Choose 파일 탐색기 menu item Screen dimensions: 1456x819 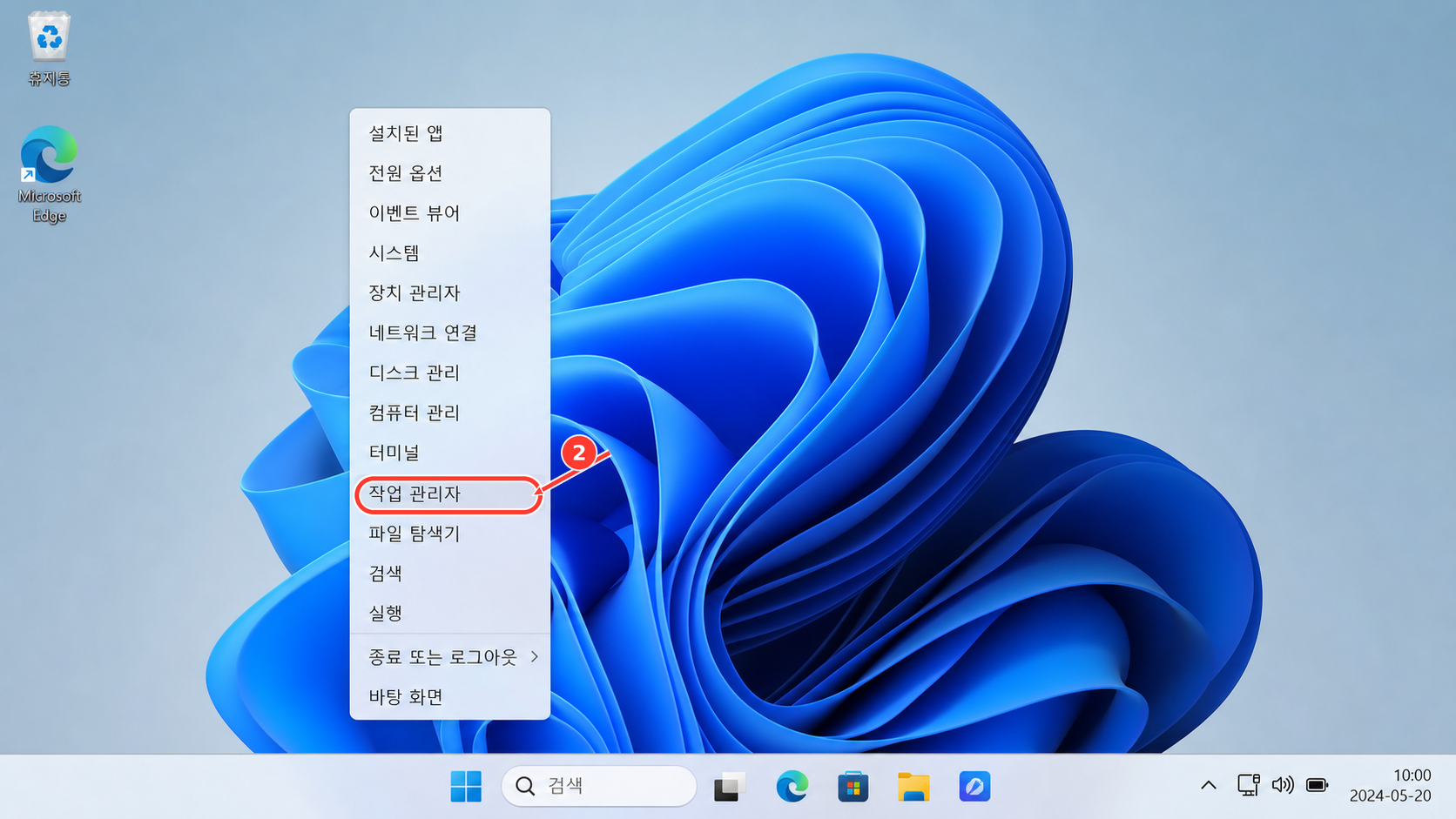pyautogui.click(x=449, y=534)
